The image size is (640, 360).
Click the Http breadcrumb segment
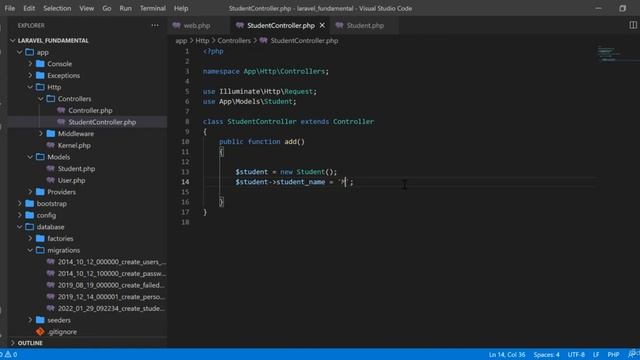click(202, 40)
